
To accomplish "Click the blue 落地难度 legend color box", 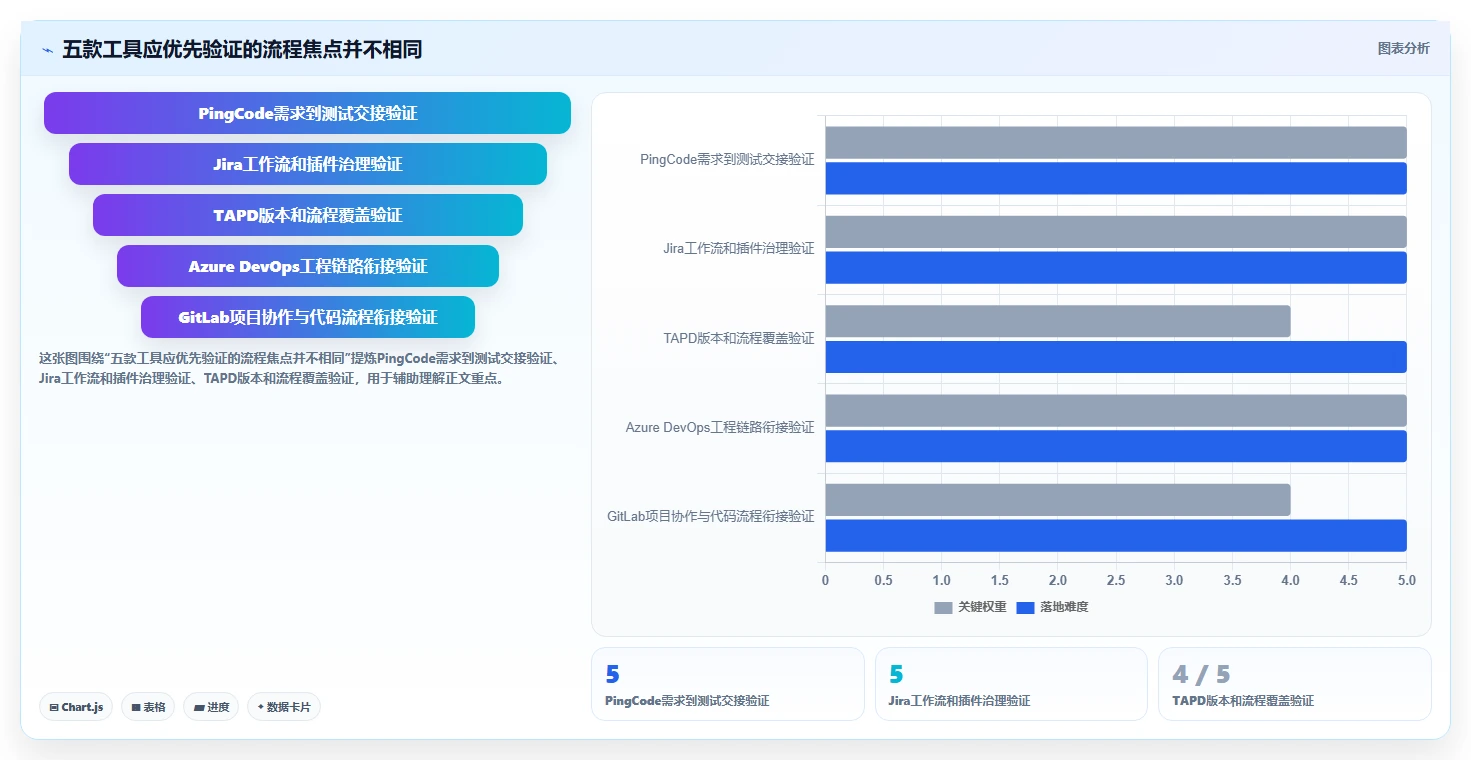I will (x=1025, y=608).
